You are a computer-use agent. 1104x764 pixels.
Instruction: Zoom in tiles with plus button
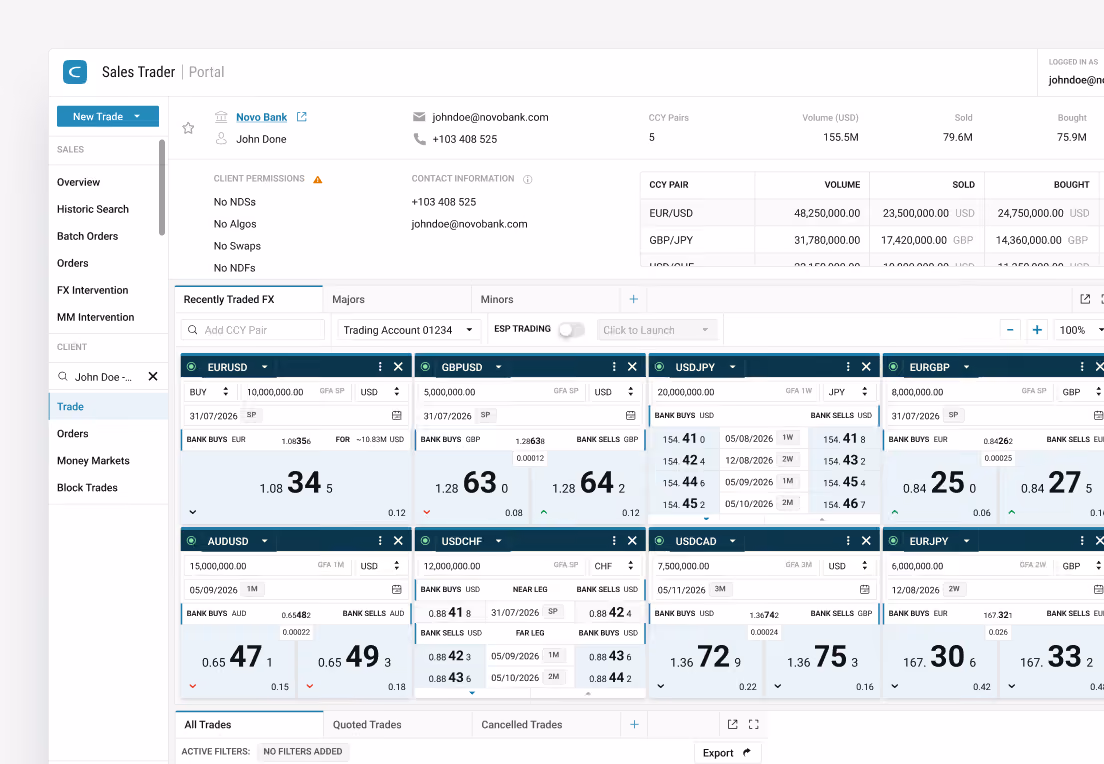pyautogui.click(x=1037, y=330)
